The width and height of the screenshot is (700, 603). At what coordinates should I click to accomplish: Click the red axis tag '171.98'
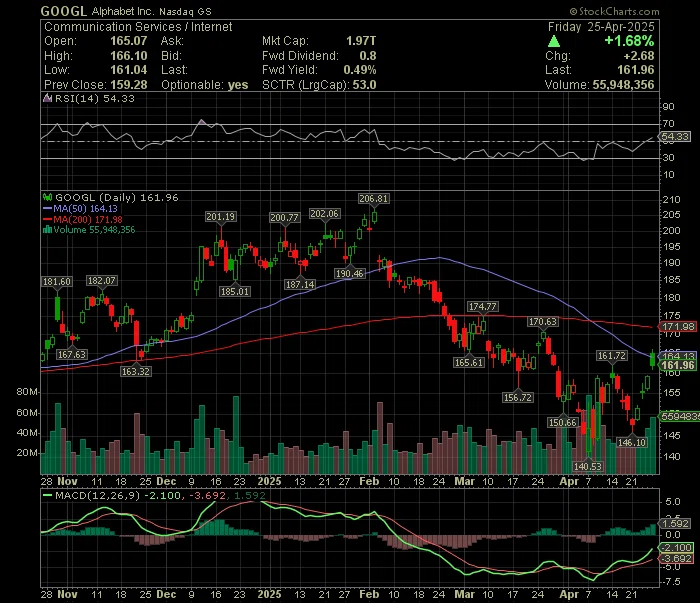click(x=677, y=327)
